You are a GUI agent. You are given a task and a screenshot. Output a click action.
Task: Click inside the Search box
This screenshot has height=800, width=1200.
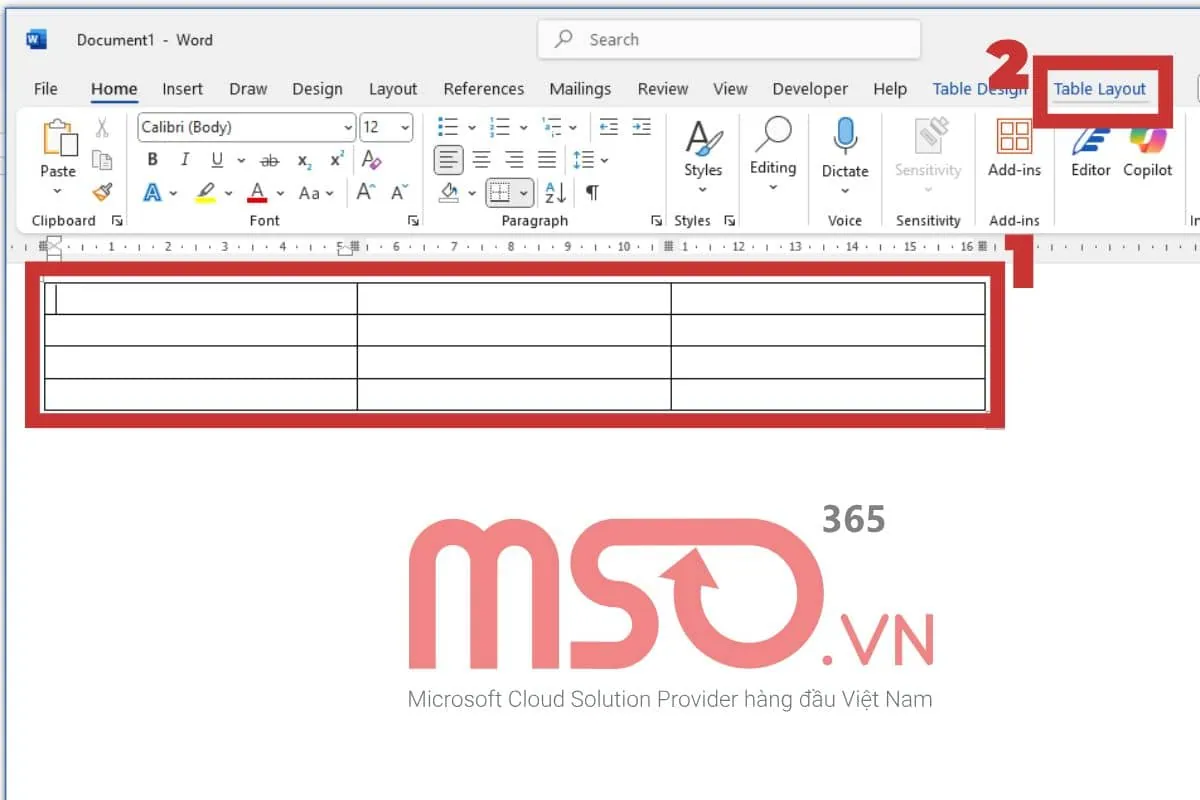[x=728, y=40]
